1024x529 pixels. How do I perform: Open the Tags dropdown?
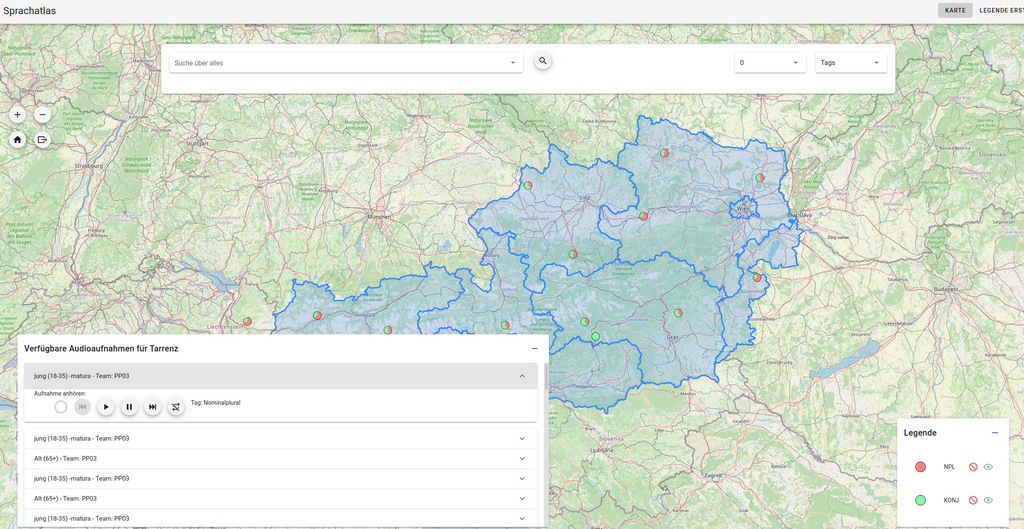(x=850, y=63)
